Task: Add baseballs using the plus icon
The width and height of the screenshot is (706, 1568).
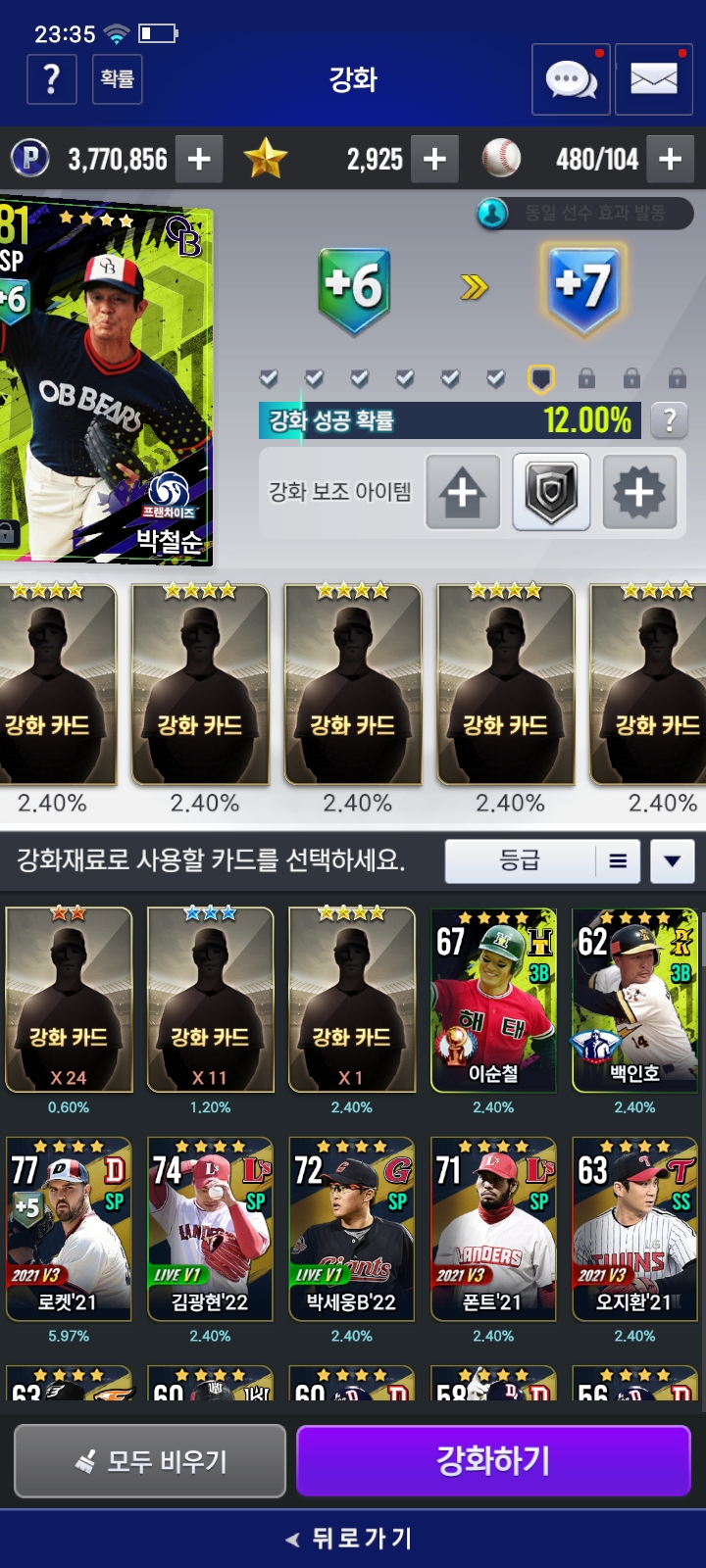Action: [x=670, y=159]
